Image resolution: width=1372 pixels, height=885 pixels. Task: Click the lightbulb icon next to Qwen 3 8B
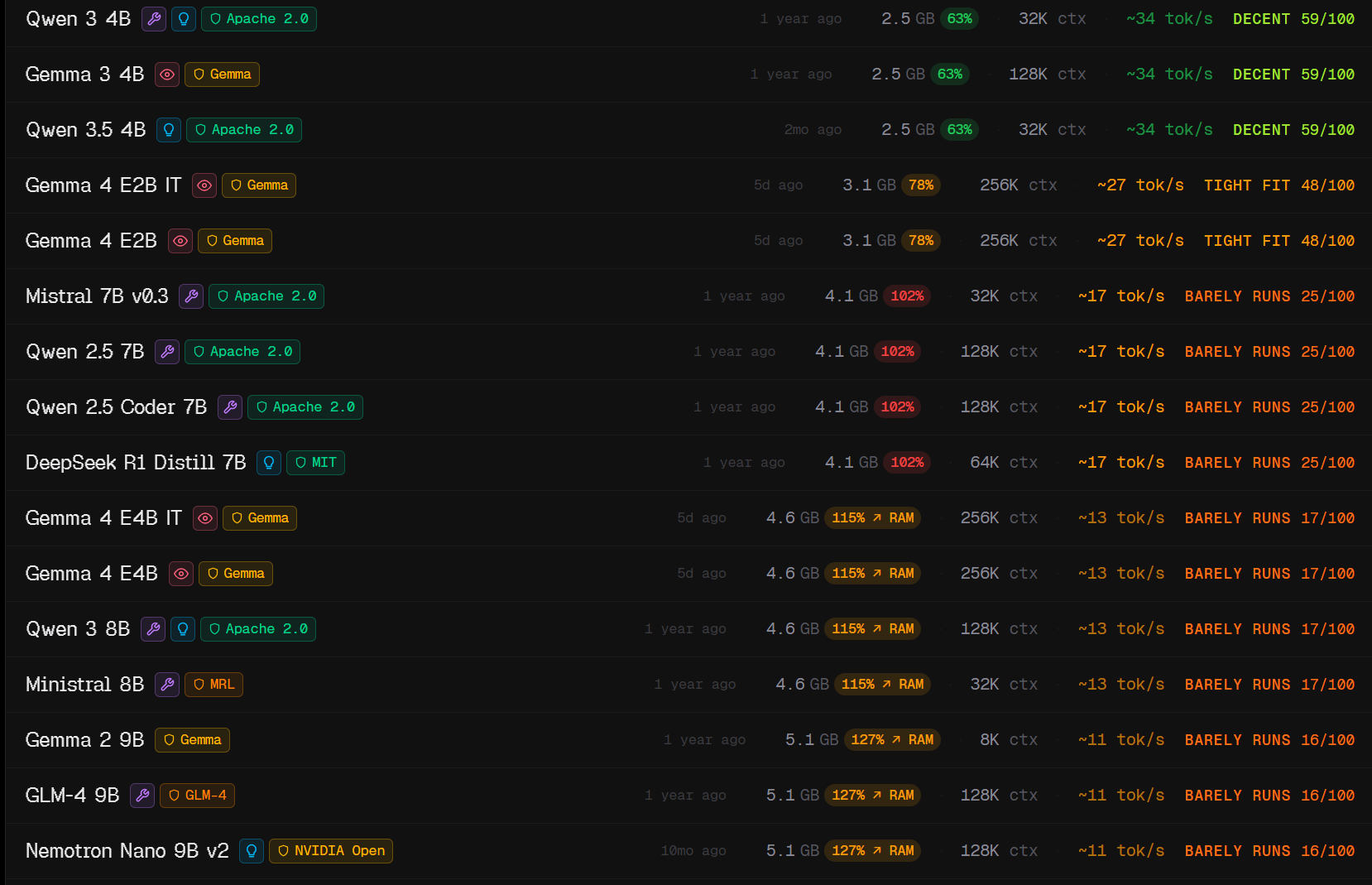click(x=183, y=629)
